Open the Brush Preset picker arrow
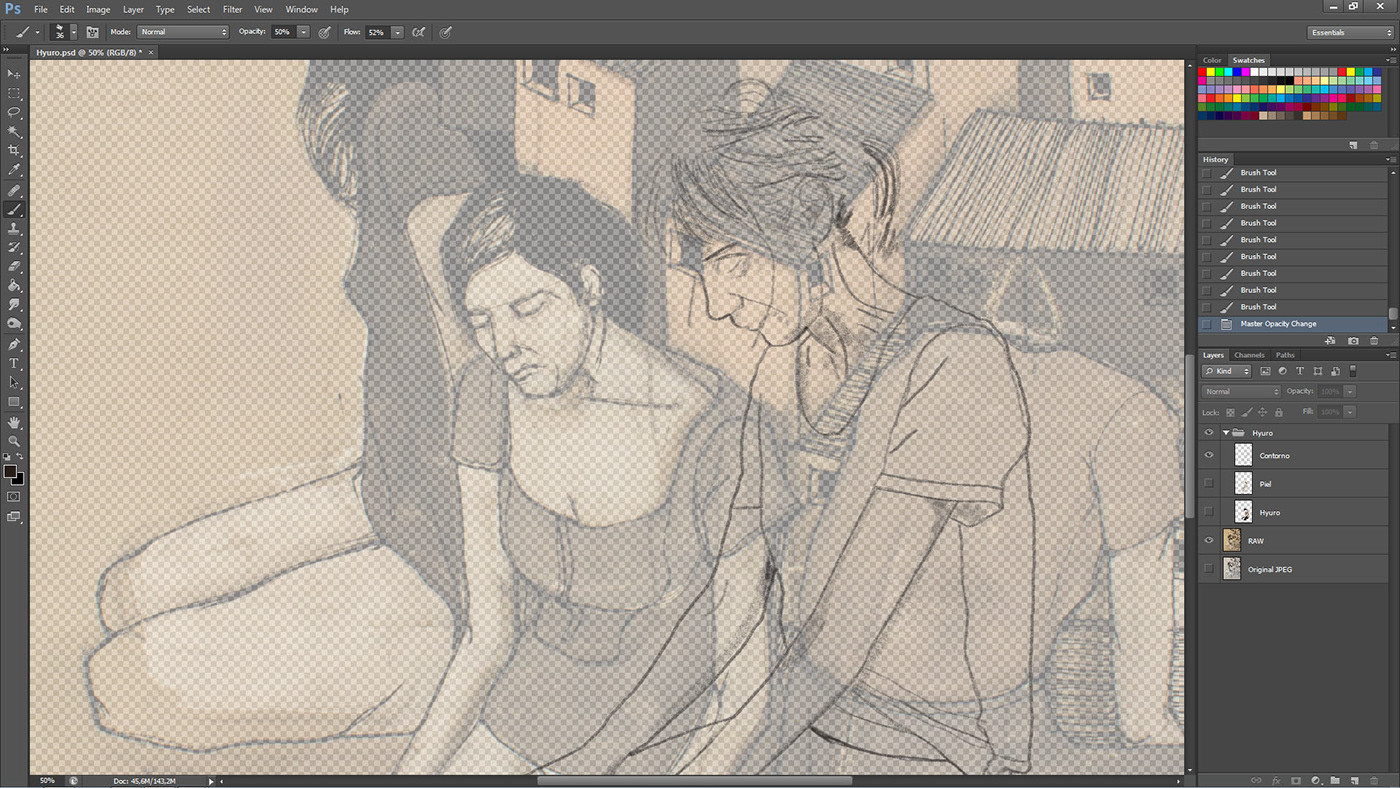This screenshot has height=788, width=1400. click(73, 32)
